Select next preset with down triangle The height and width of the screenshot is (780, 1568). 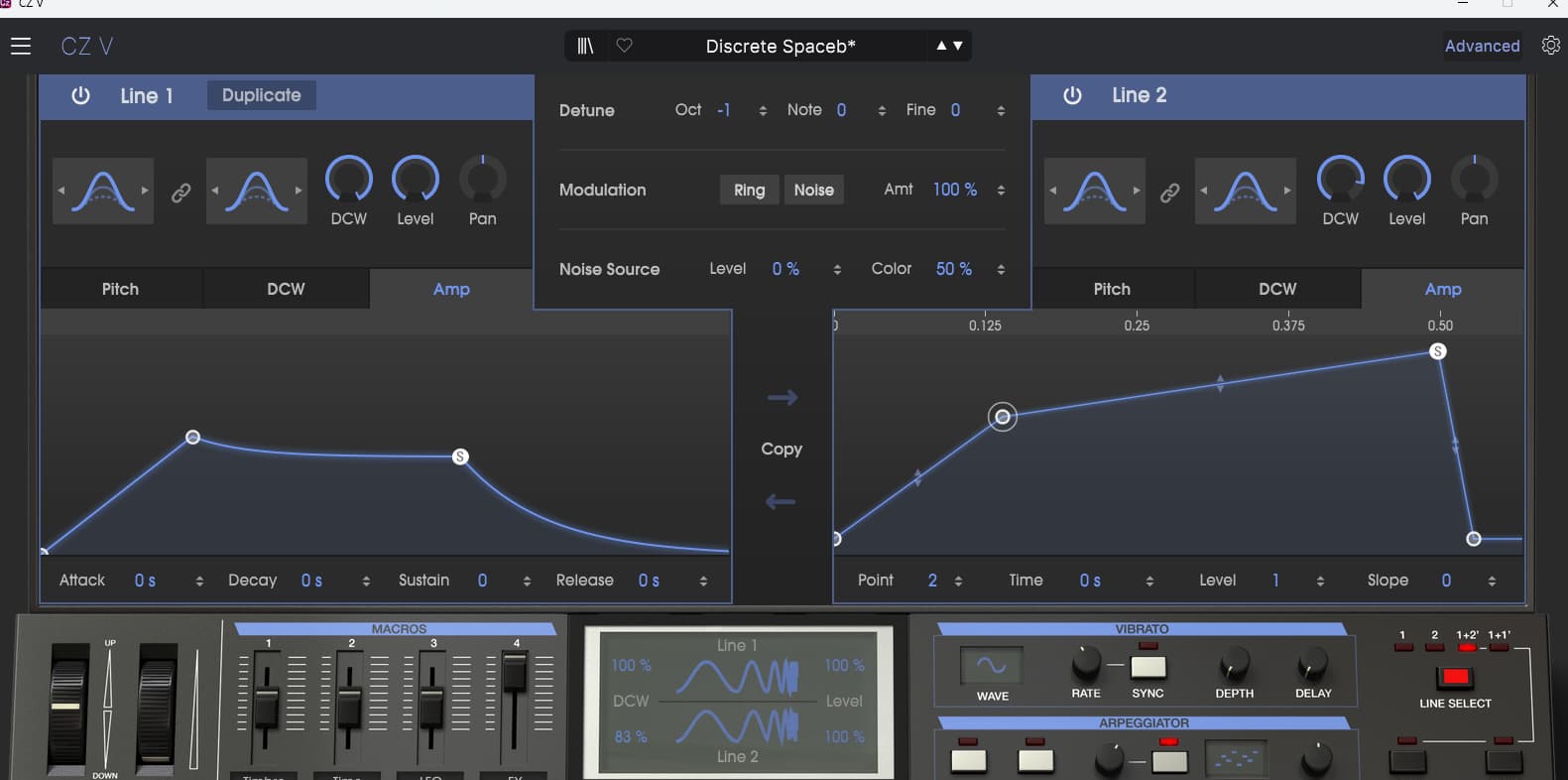tap(958, 46)
